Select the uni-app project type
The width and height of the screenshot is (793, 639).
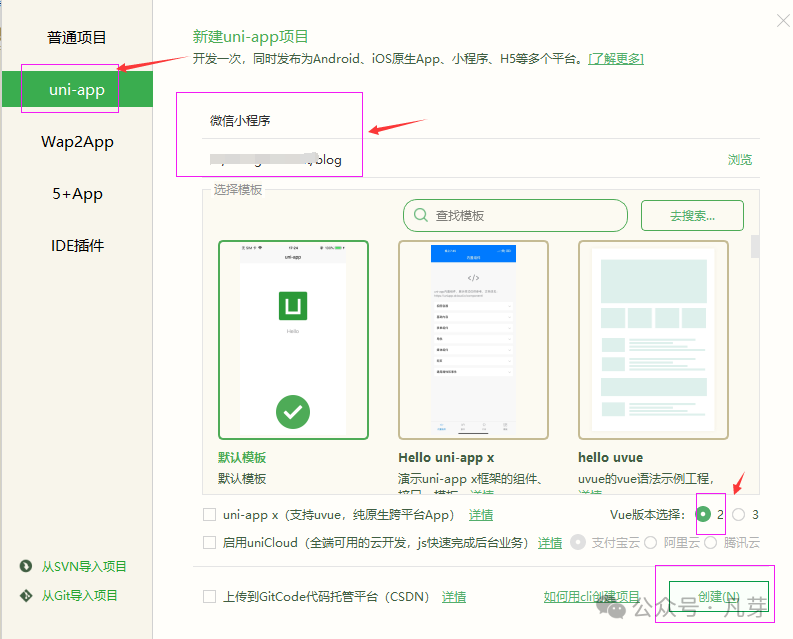pos(77,89)
